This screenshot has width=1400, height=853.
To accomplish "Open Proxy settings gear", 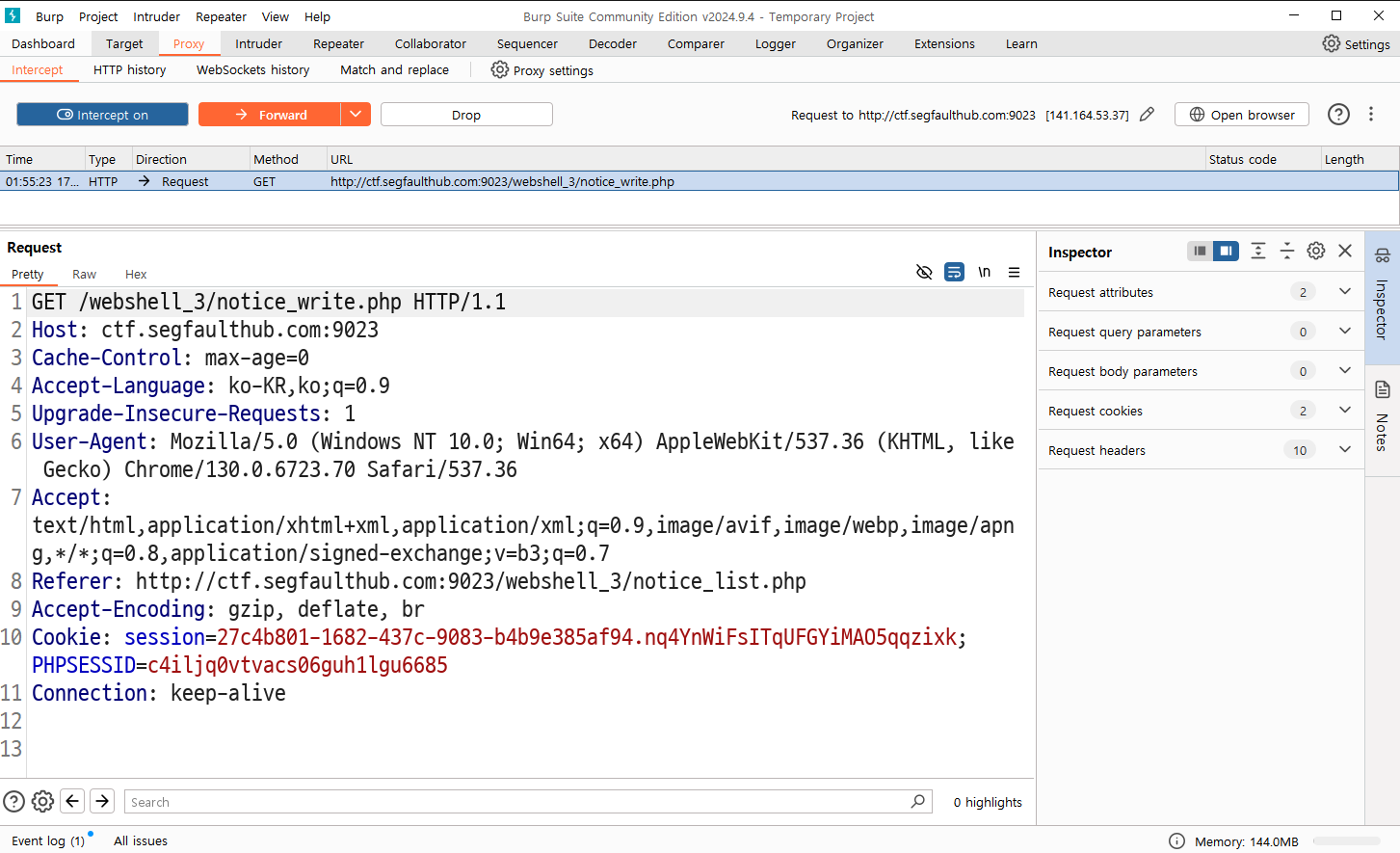I will coord(499,69).
